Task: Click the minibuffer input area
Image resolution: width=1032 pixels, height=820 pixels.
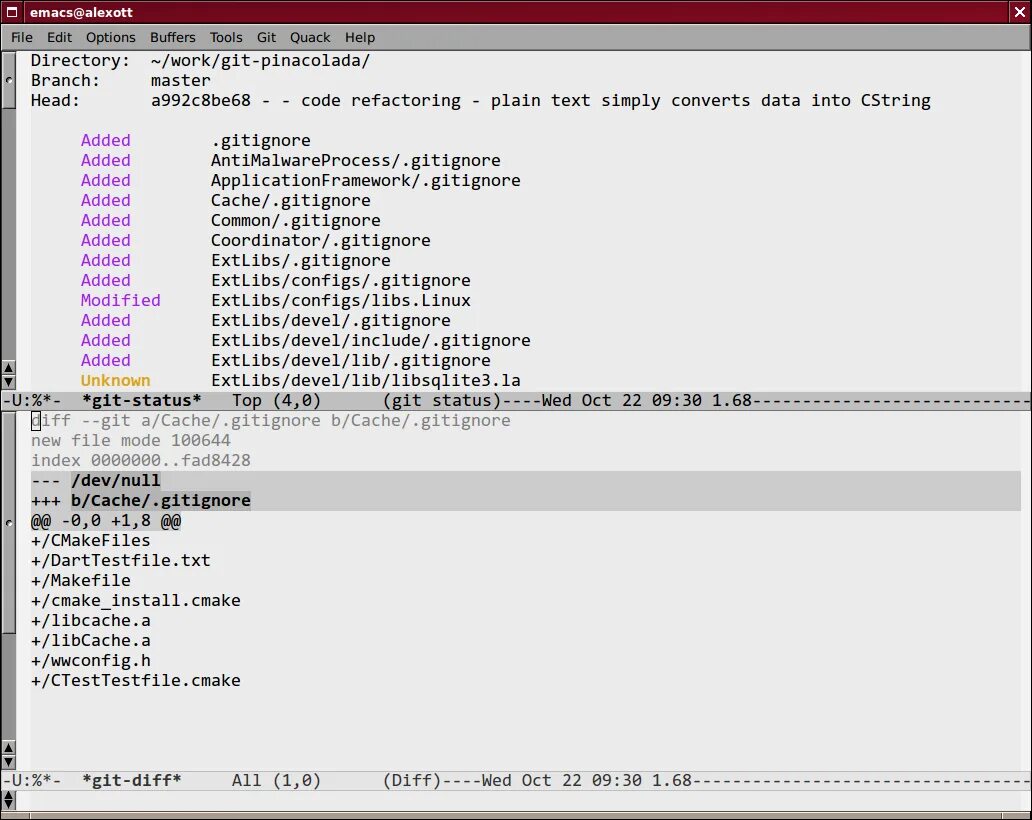Action: point(523,801)
